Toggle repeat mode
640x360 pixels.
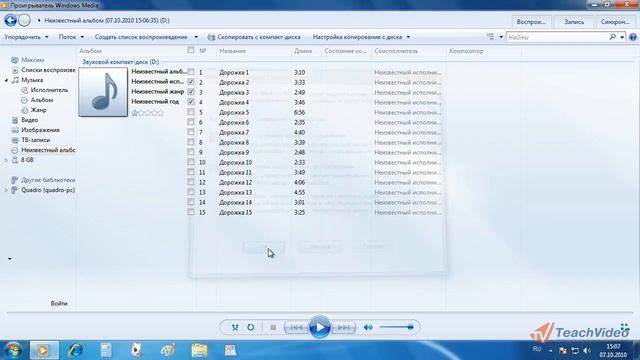coord(251,327)
